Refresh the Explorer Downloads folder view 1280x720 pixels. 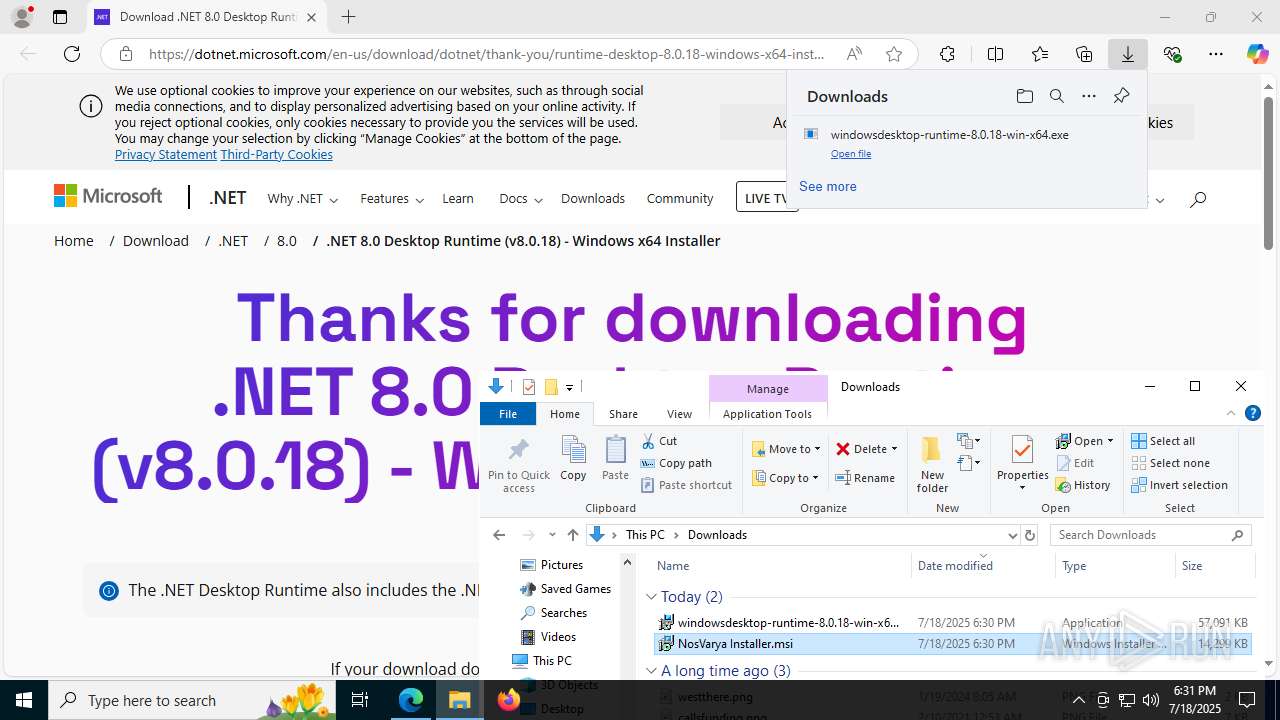click(x=1030, y=535)
